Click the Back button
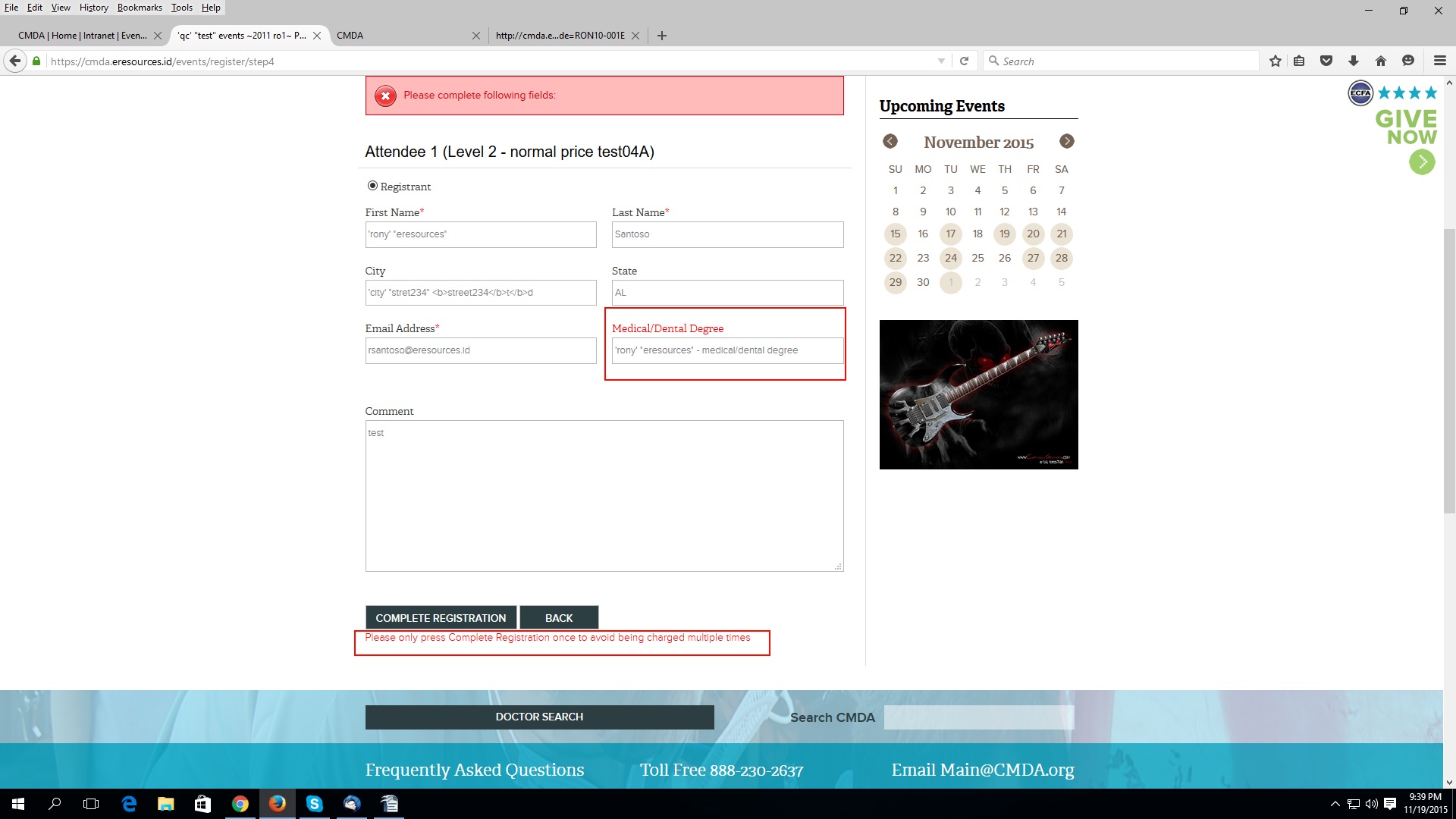The width and height of the screenshot is (1456, 819). tap(559, 618)
